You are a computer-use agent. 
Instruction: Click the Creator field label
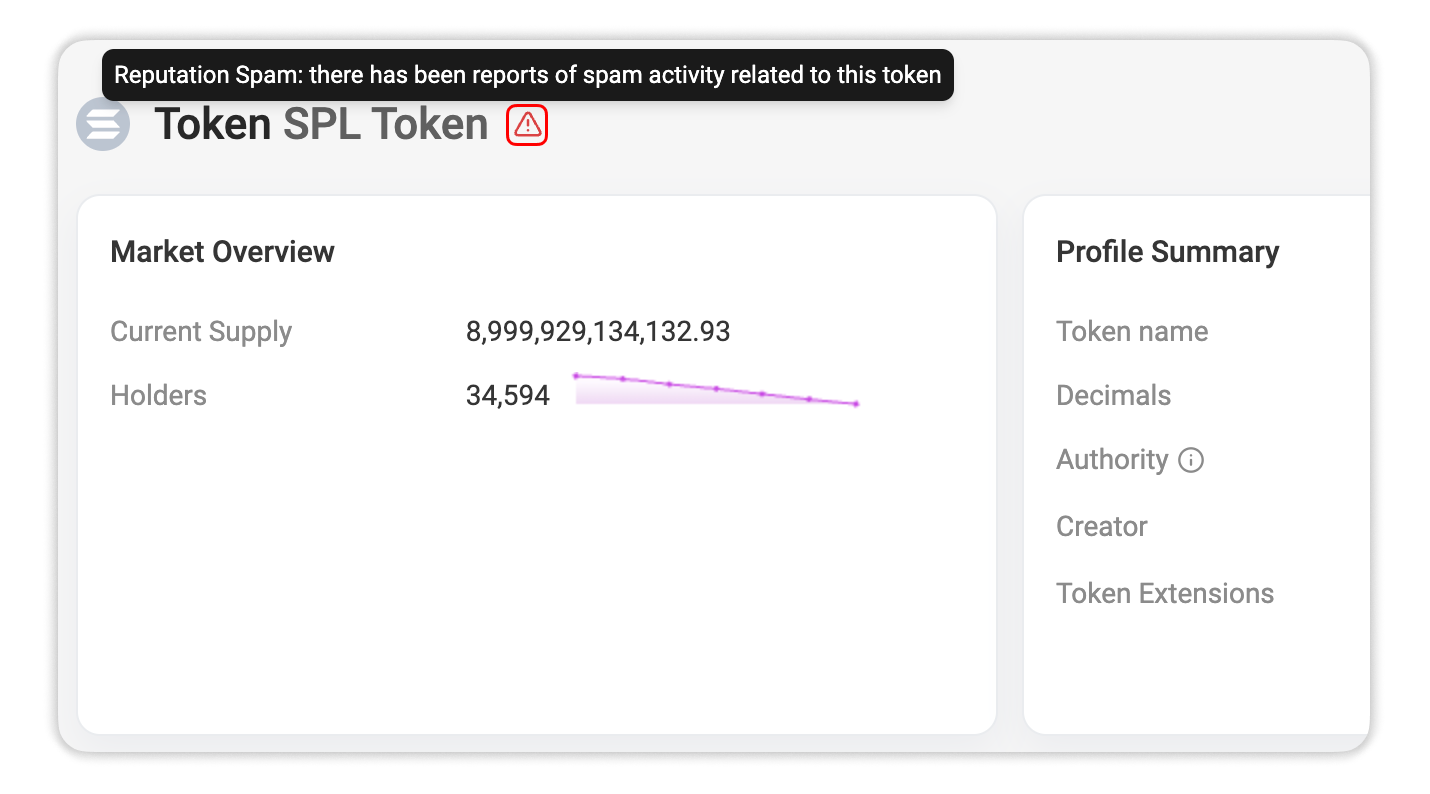1101,527
